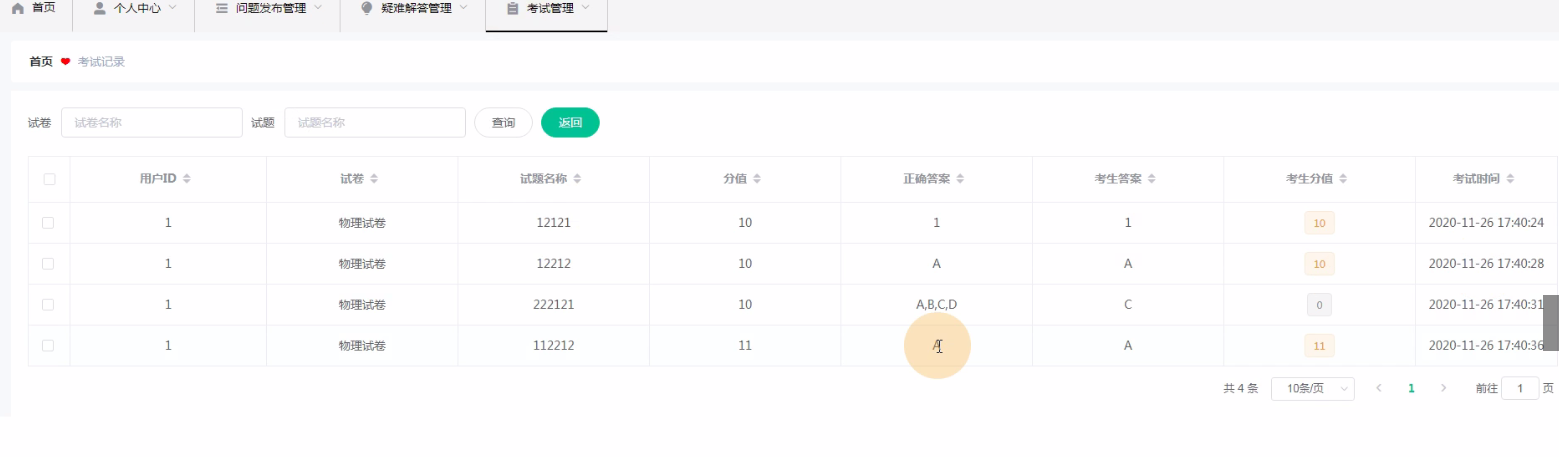
Task: Click the sort arrows on 用户ID column
Action: 186,179
